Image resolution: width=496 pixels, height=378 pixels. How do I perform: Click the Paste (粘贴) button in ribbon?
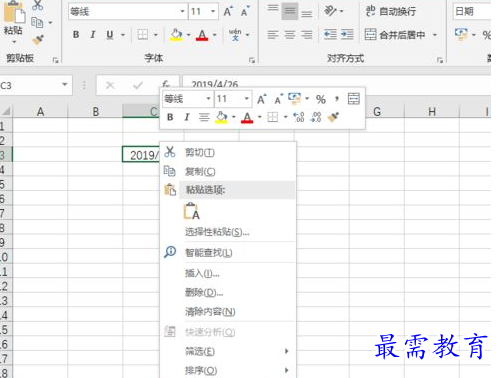coord(13,22)
